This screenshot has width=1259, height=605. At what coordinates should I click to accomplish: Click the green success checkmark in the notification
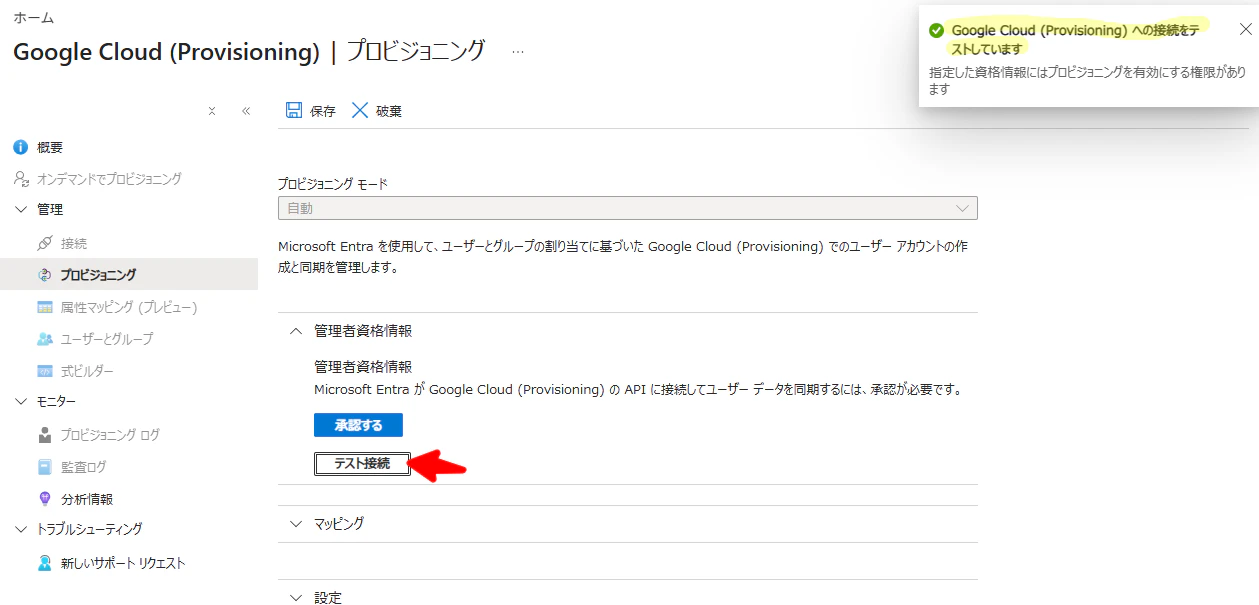coord(936,30)
